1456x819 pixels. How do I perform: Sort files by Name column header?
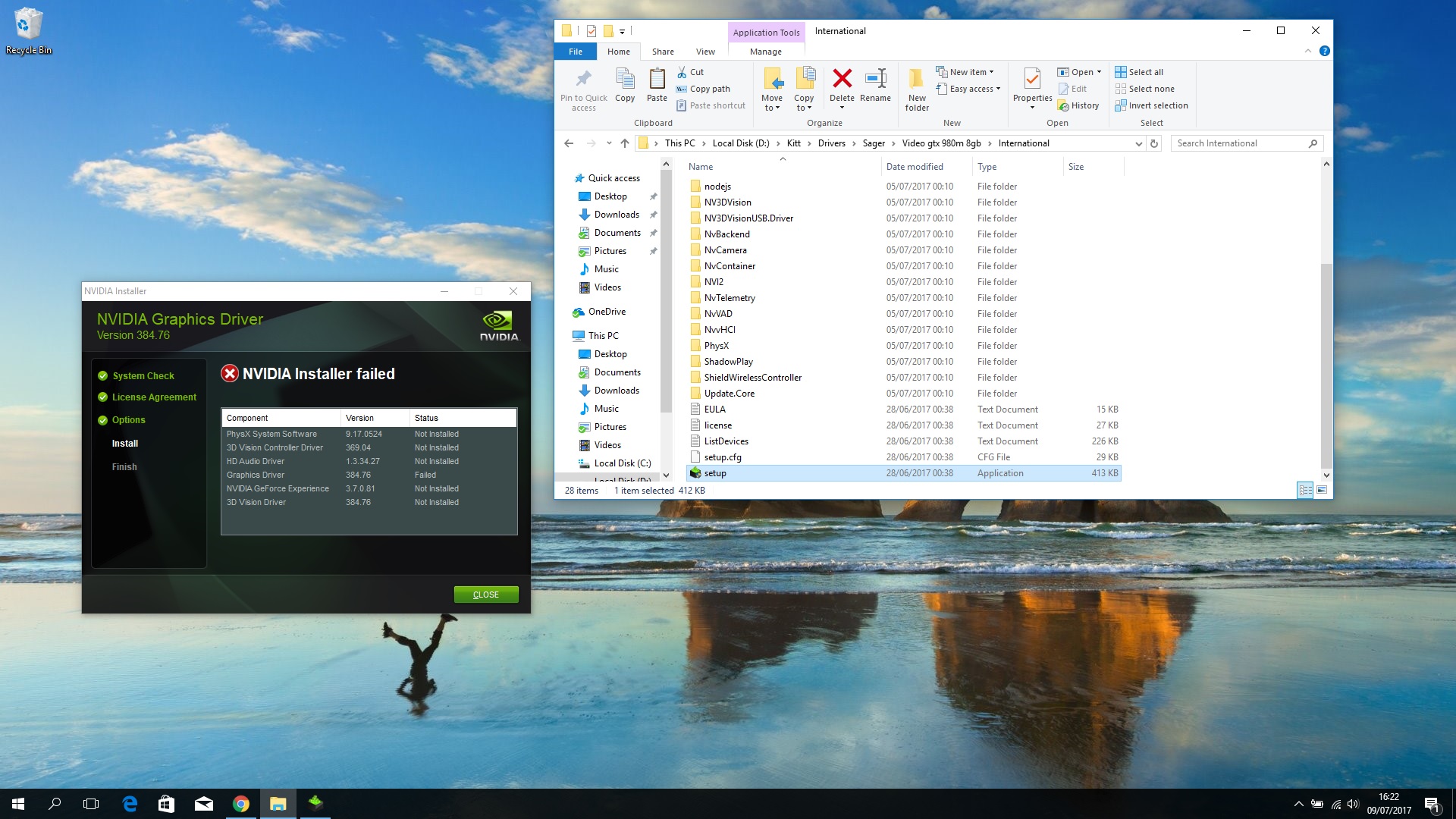[x=783, y=167]
